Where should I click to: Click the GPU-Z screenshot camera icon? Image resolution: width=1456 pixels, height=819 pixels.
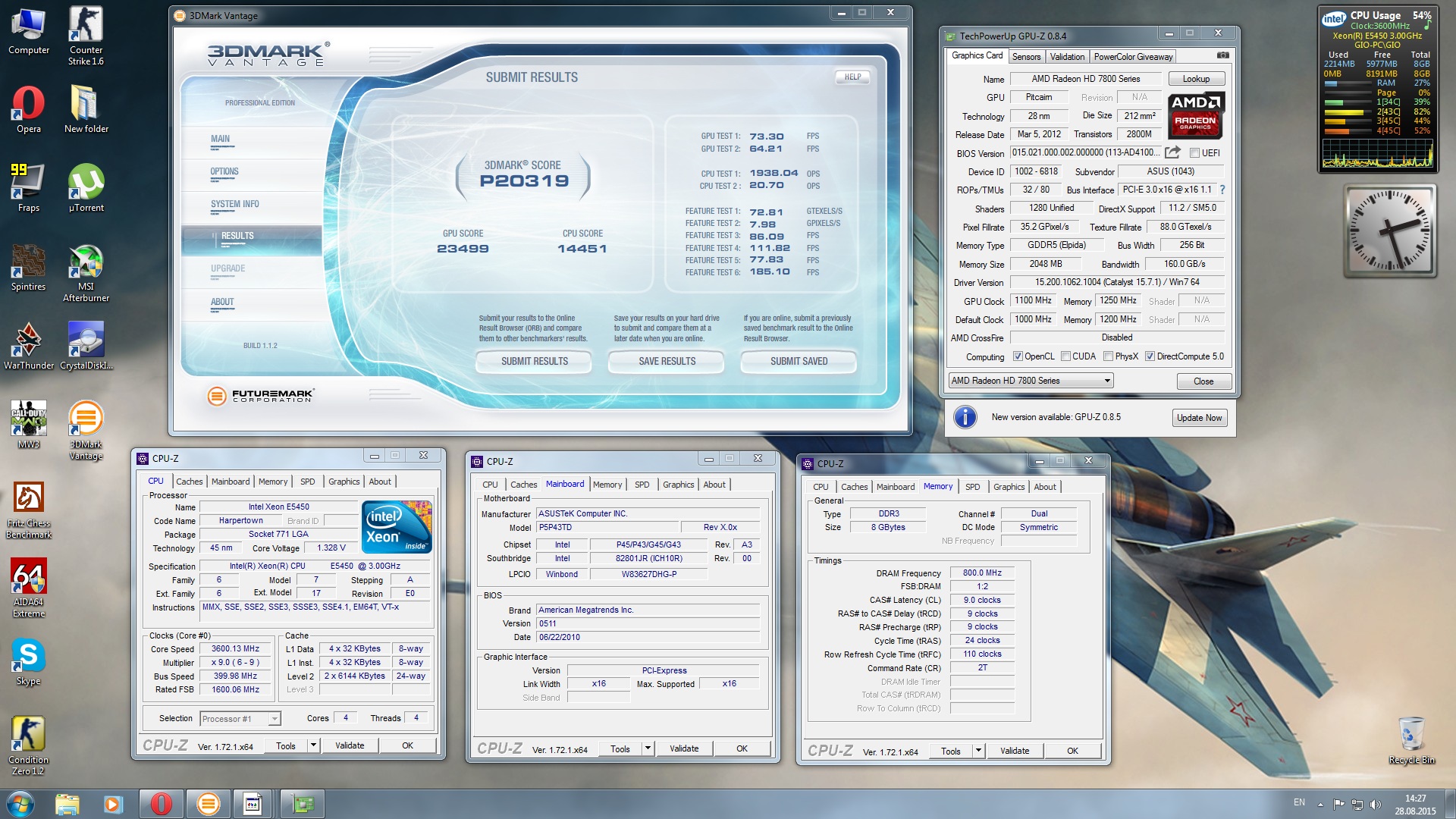click(1222, 55)
